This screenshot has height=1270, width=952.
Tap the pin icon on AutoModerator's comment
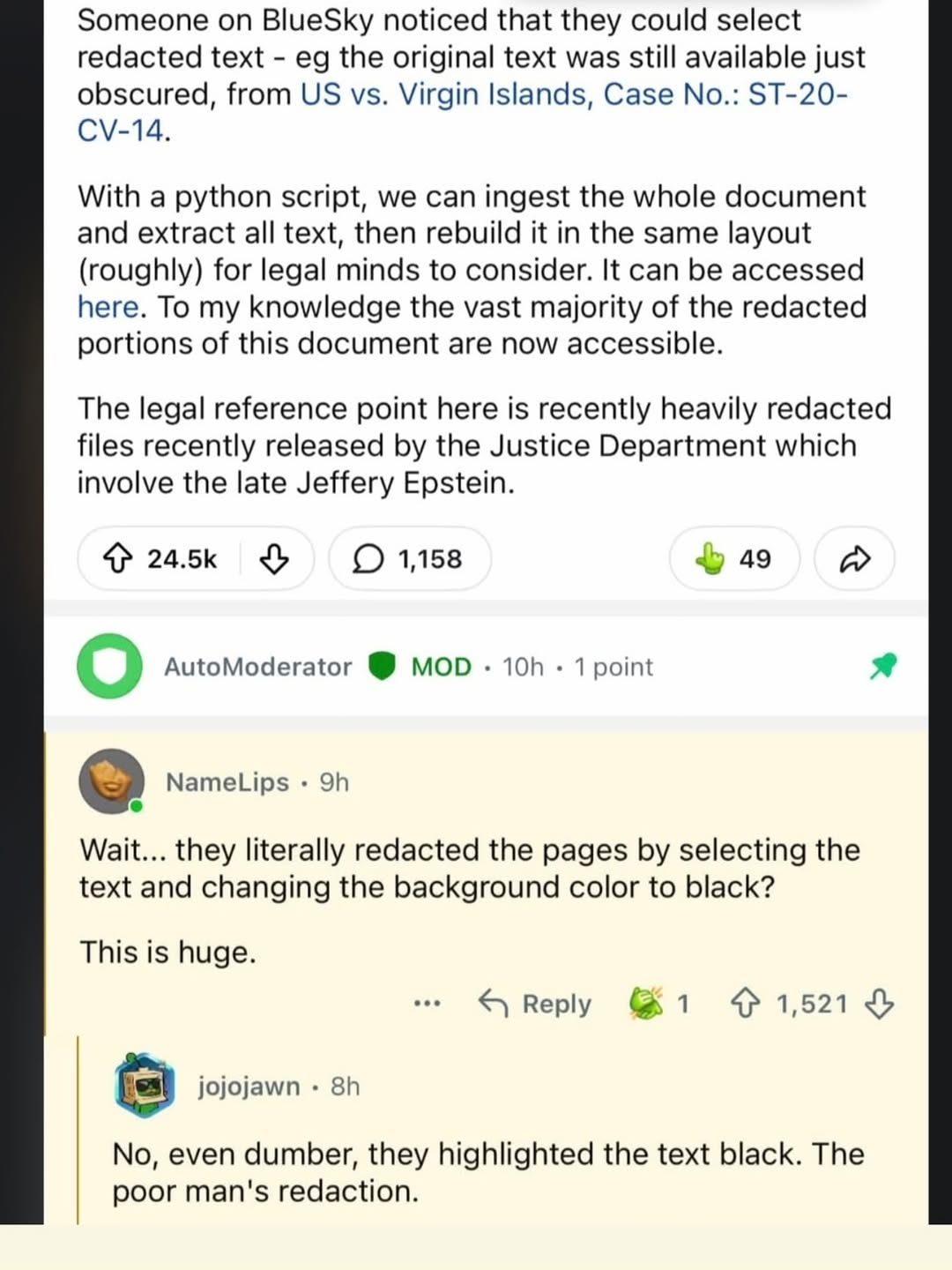pyautogui.click(x=885, y=666)
